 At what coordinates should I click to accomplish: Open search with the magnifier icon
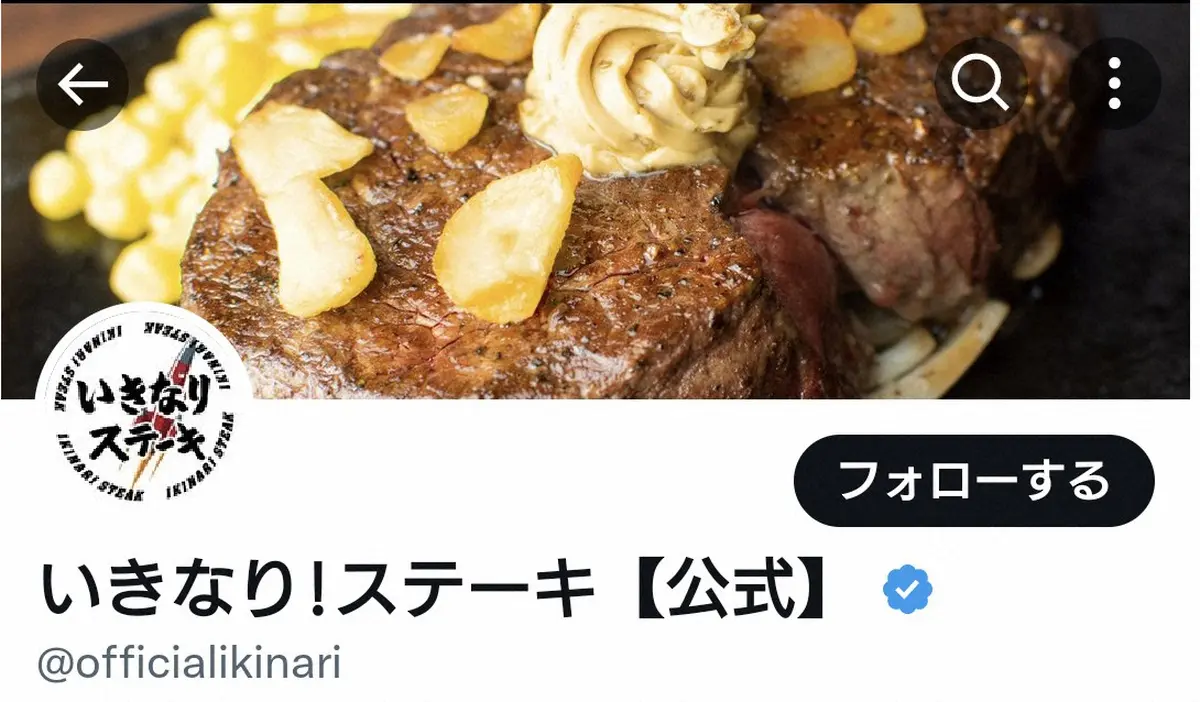981,86
